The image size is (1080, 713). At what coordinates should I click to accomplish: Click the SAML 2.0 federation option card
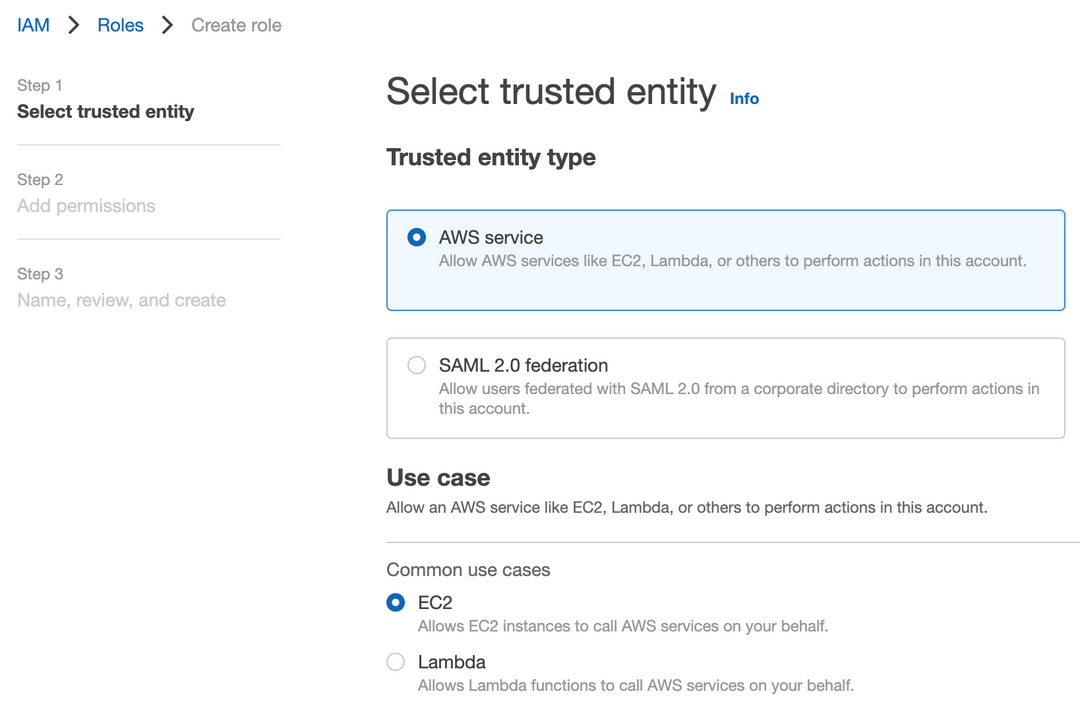pos(725,388)
